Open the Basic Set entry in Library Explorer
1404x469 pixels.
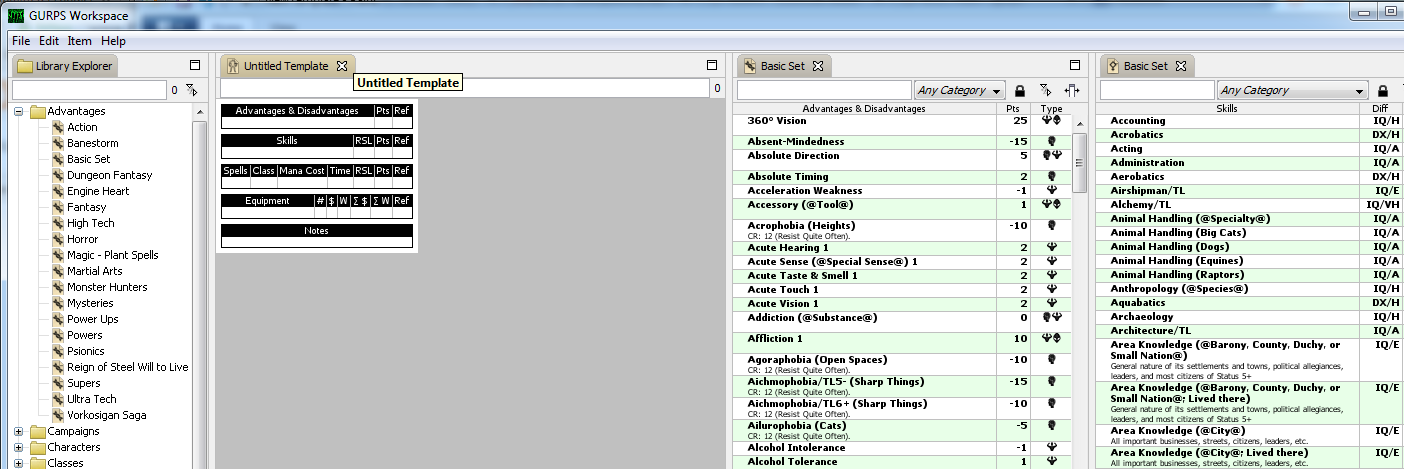pyautogui.click(x=88, y=159)
